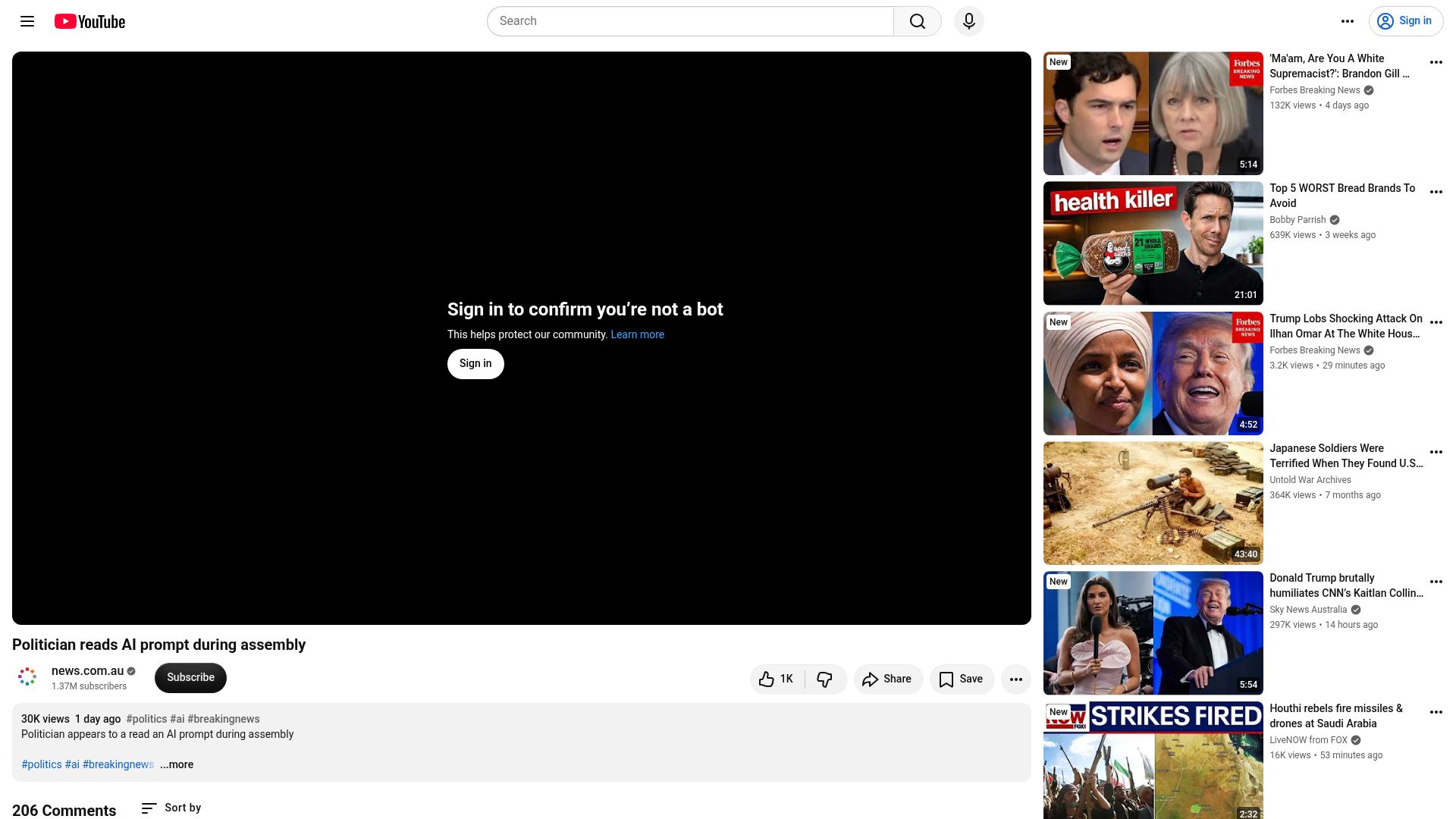Screen dimensions: 1456x819
Task: Like the video with thumbs up
Action: 777,679
